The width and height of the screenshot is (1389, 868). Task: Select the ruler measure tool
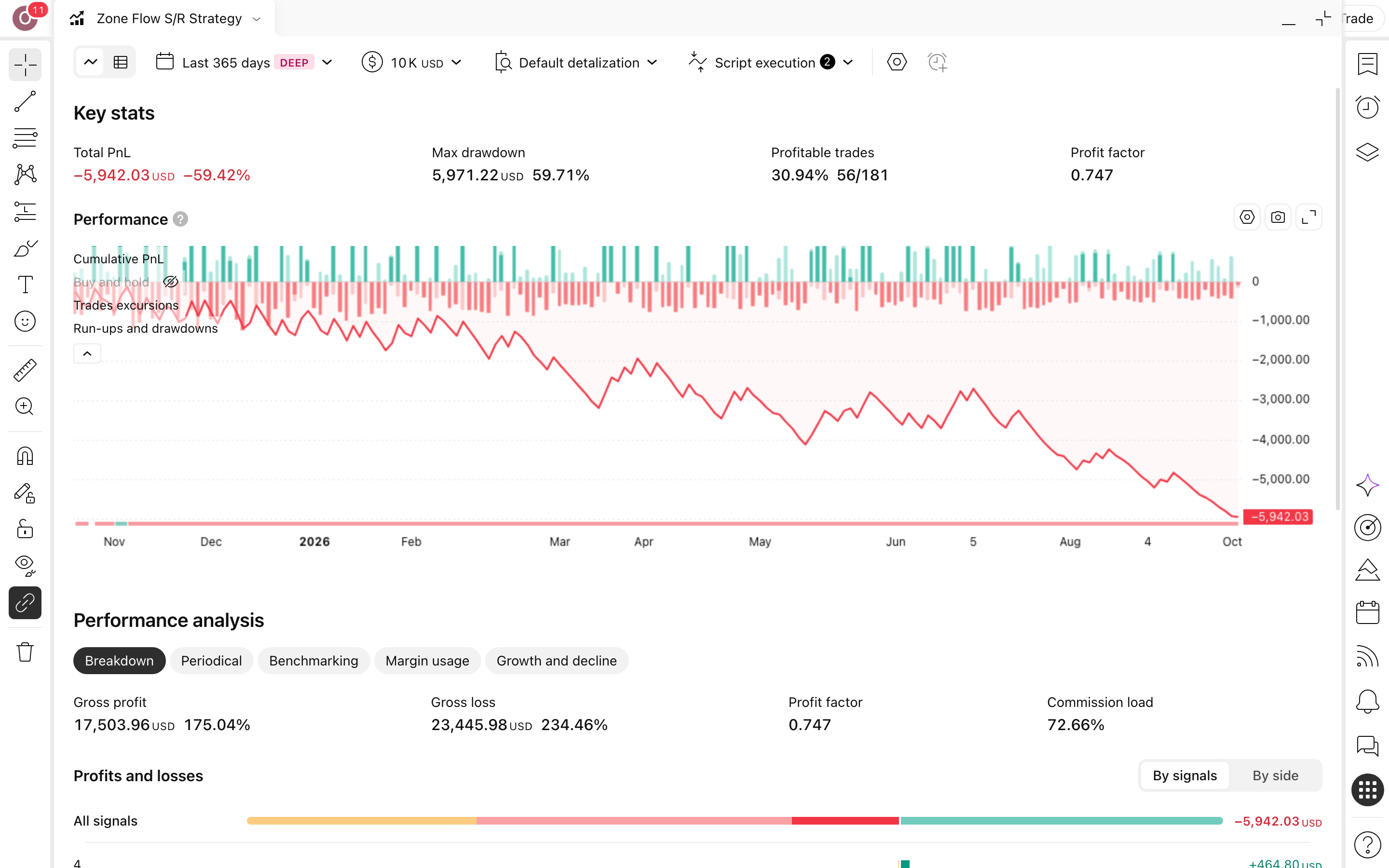point(25,370)
